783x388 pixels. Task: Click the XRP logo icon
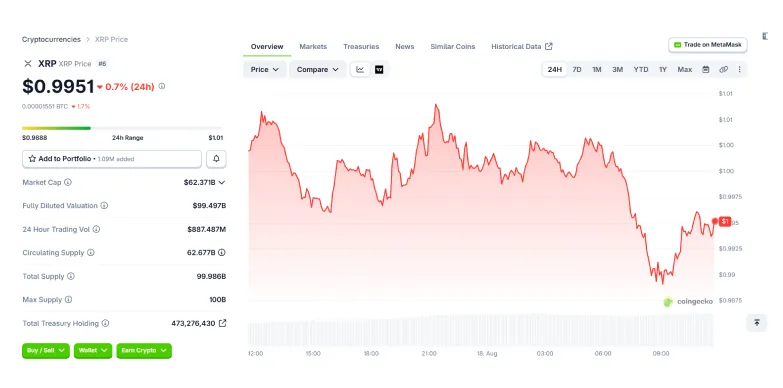28,63
